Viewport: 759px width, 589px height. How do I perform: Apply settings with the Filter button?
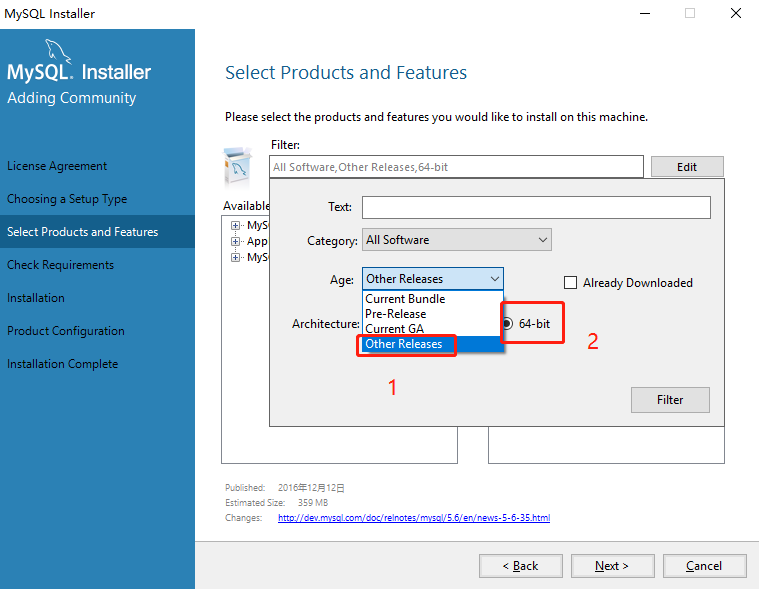[670, 400]
